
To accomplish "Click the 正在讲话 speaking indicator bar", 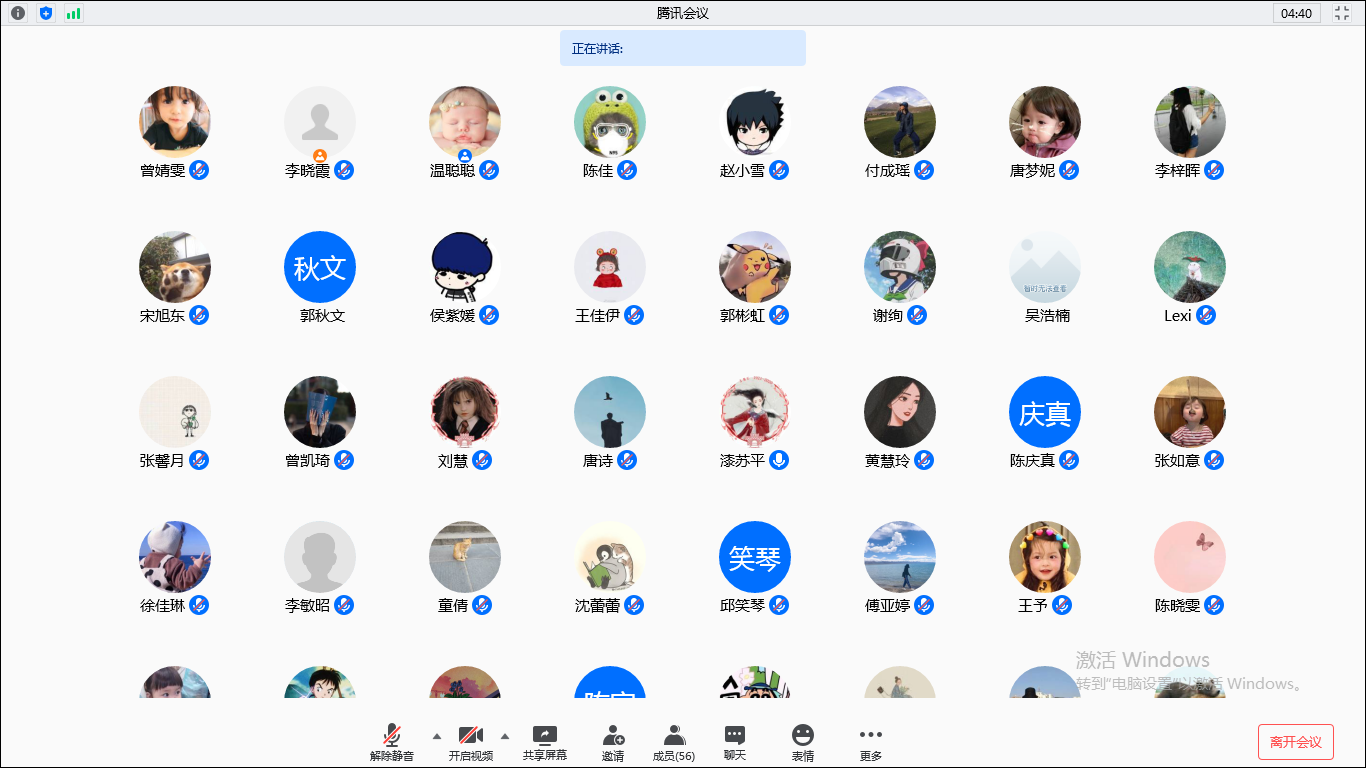I will pyautogui.click(x=682, y=48).
